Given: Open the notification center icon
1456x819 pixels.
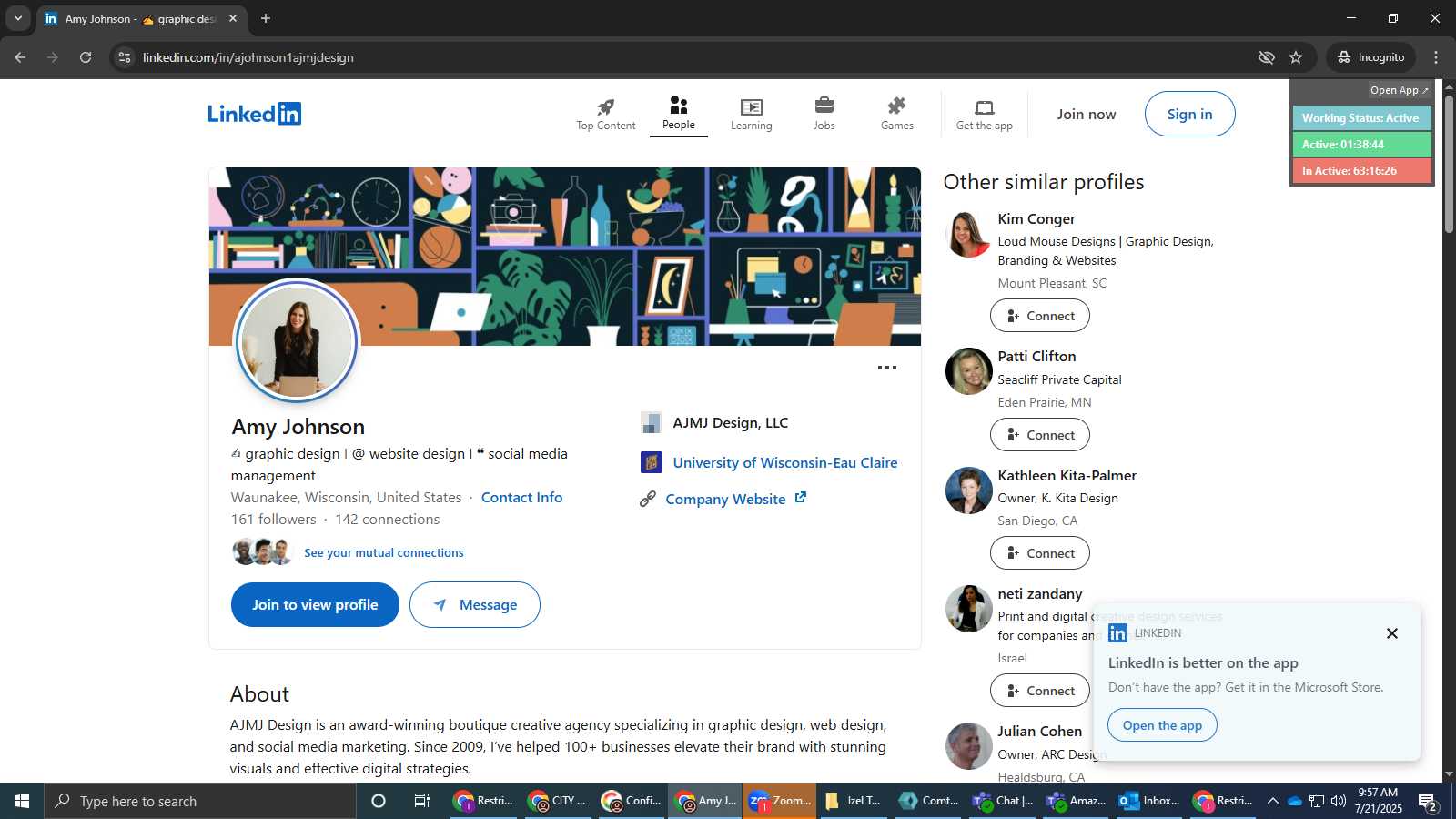Looking at the screenshot, I should (1428, 802).
